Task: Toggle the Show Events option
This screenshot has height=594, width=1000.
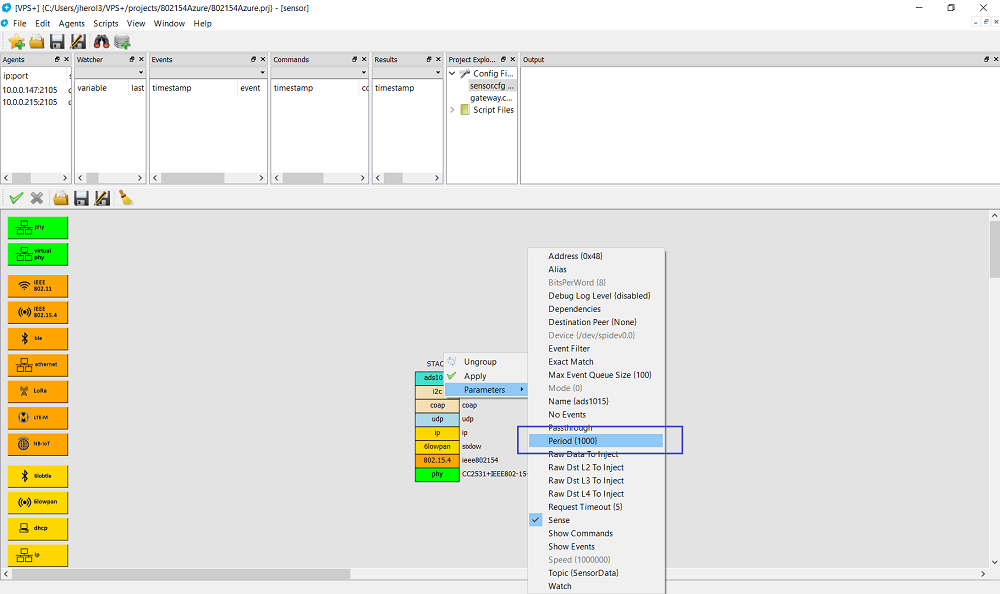Action: coord(571,546)
